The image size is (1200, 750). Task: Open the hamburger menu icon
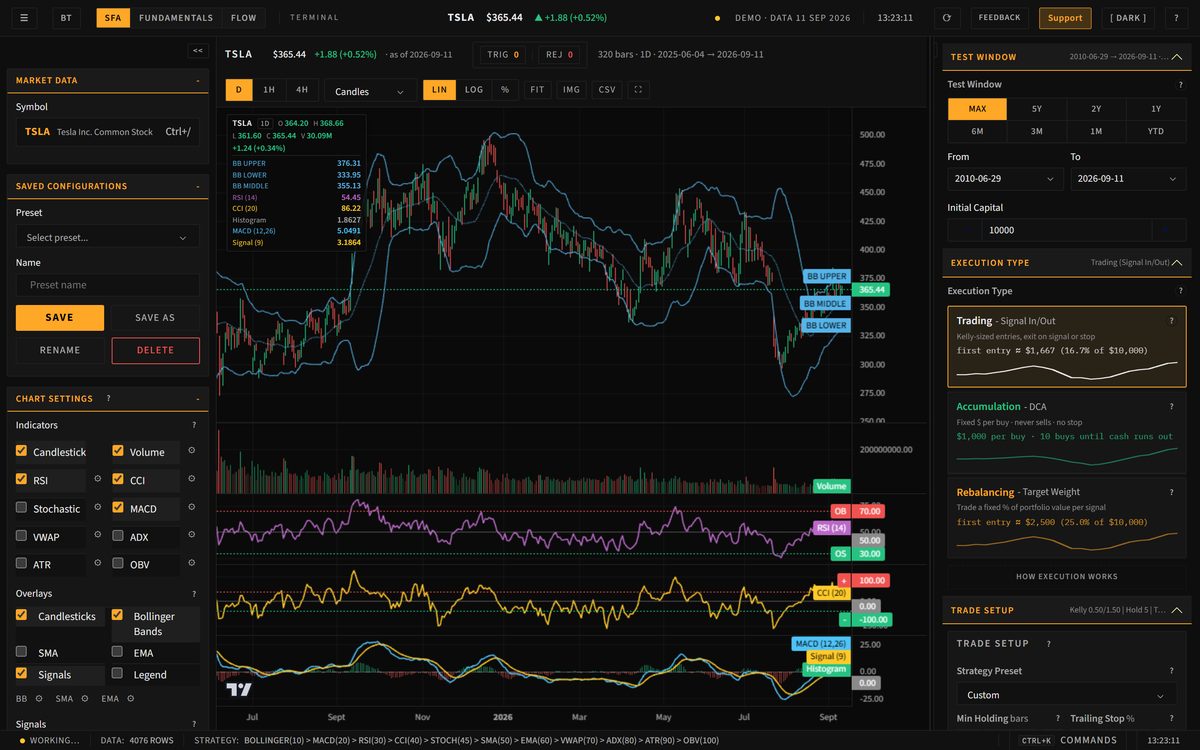(24, 18)
